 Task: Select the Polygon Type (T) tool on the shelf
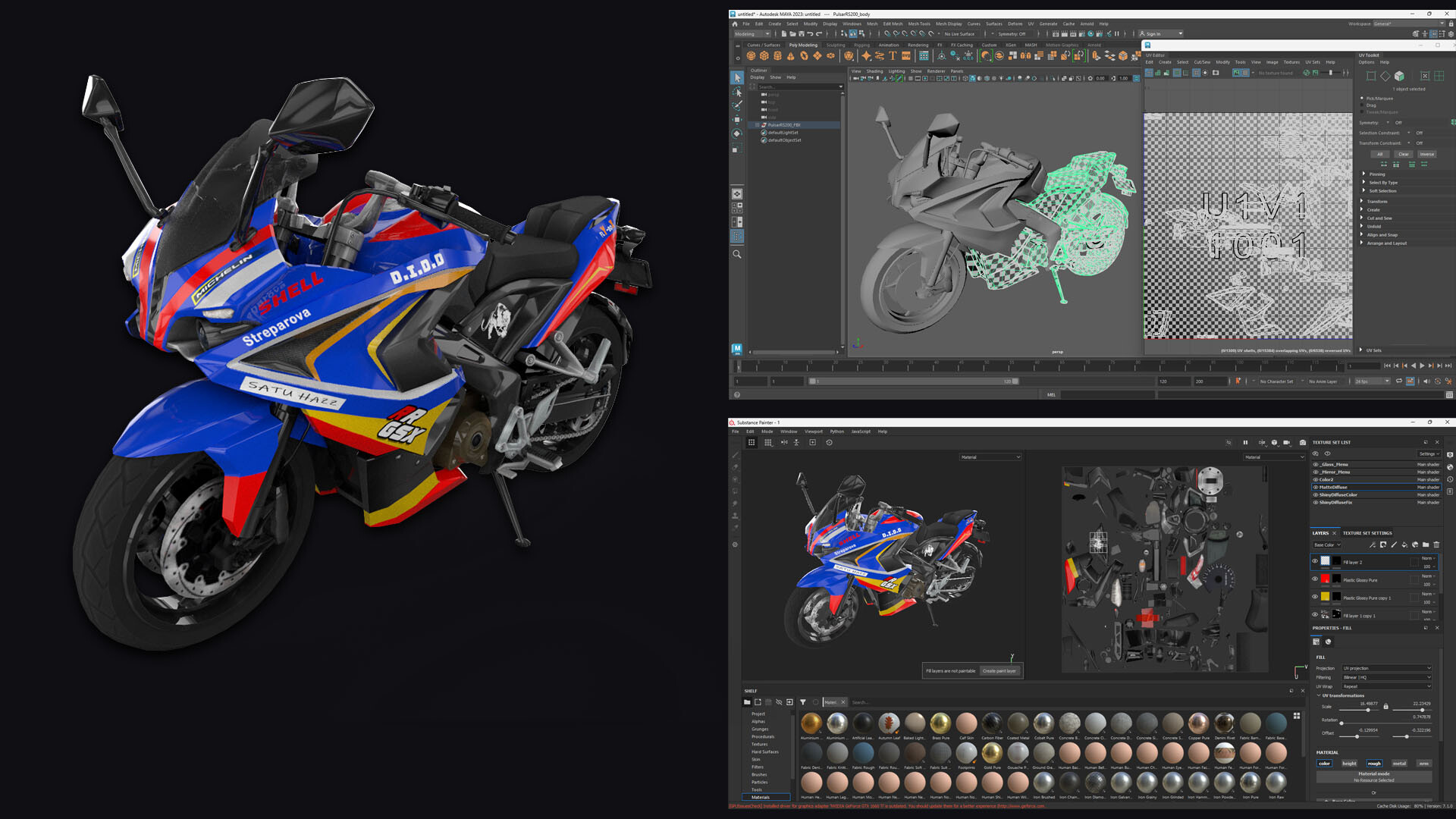point(893,56)
